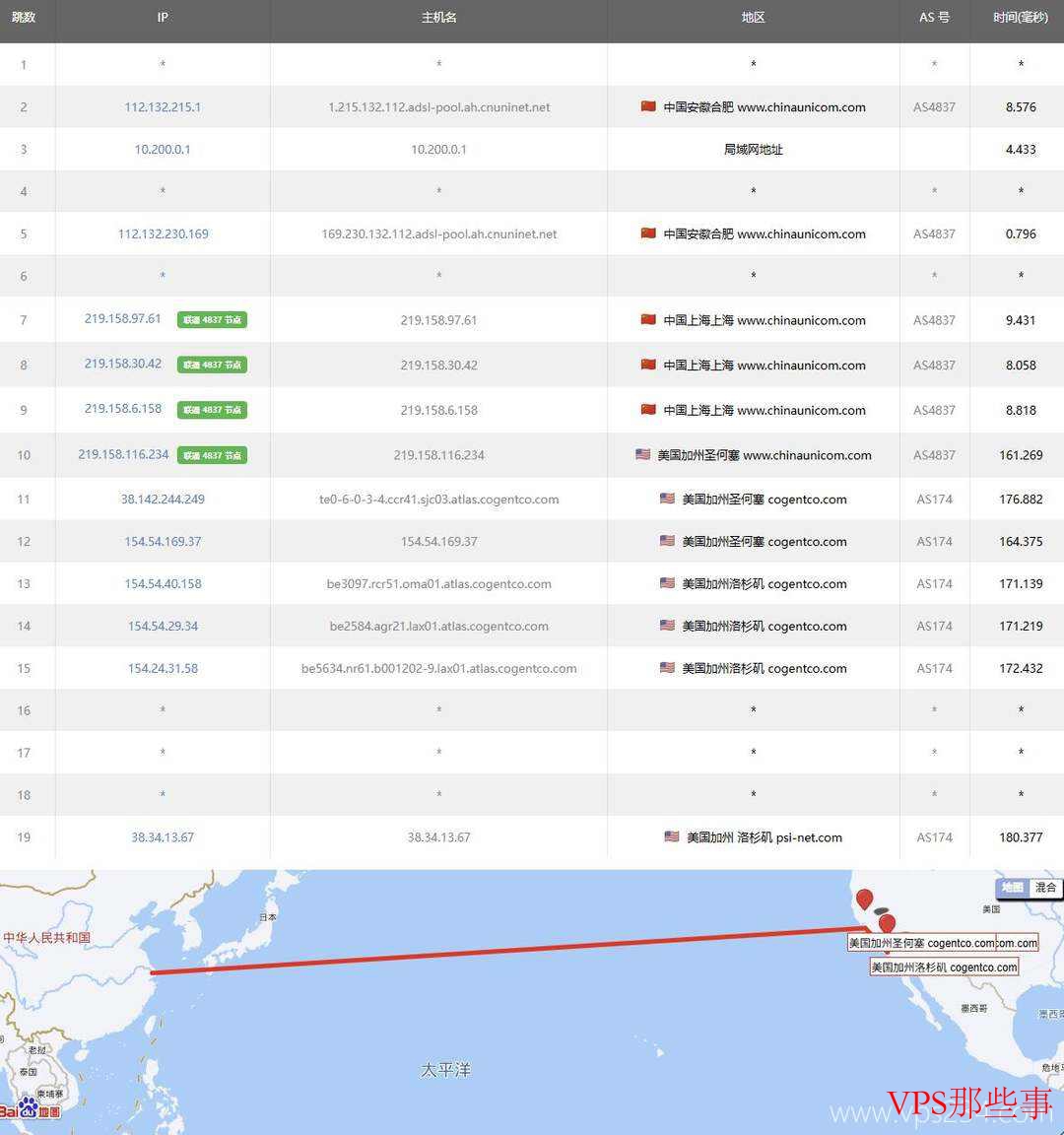This screenshot has width=1064, height=1135.
Task: Click the 美国加州圣何塞 www.chinaunicom.com region cell
Action: click(x=753, y=454)
